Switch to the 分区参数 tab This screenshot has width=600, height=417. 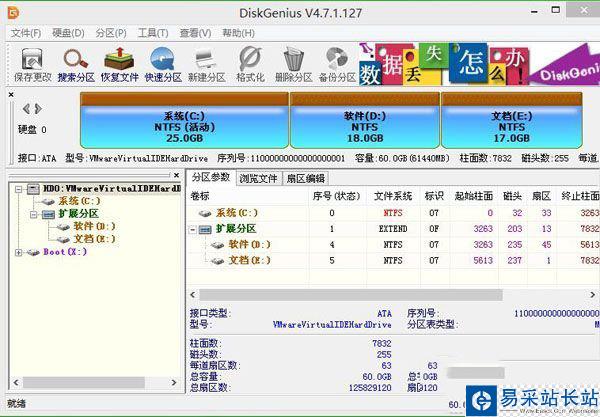point(211,177)
